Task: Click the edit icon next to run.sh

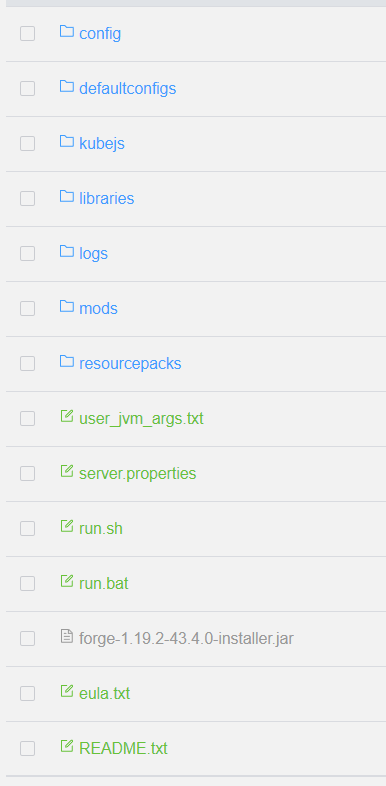Action: pyautogui.click(x=67, y=526)
